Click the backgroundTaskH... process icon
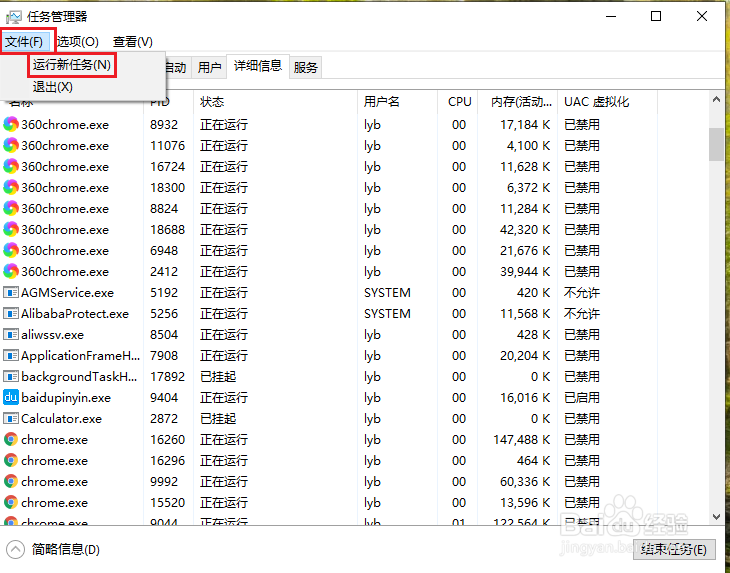 click(x=11, y=377)
